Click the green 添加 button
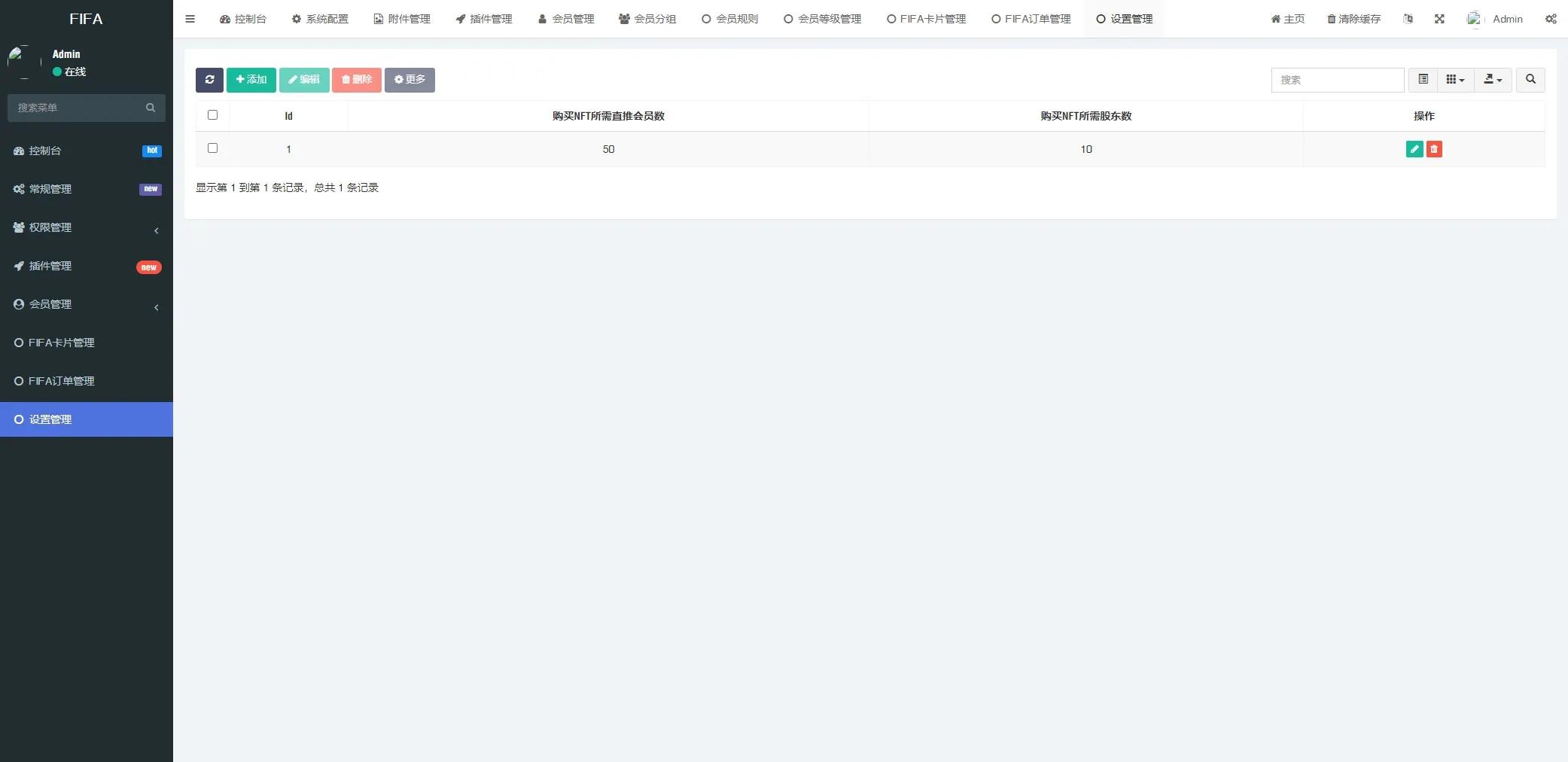 click(x=251, y=80)
